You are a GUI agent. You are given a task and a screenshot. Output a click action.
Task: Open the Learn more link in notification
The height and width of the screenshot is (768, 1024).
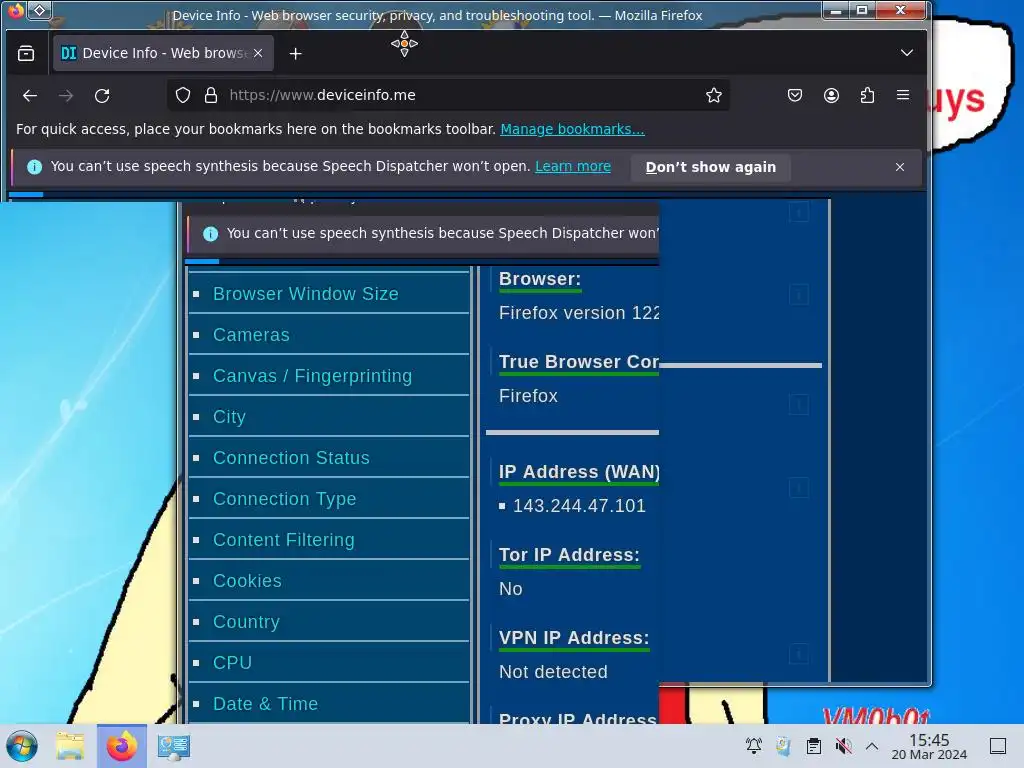click(573, 167)
